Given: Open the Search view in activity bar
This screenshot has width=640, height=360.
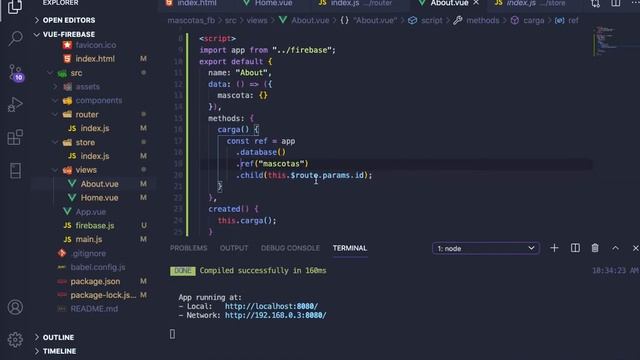Looking at the screenshot, I should coord(15,38).
